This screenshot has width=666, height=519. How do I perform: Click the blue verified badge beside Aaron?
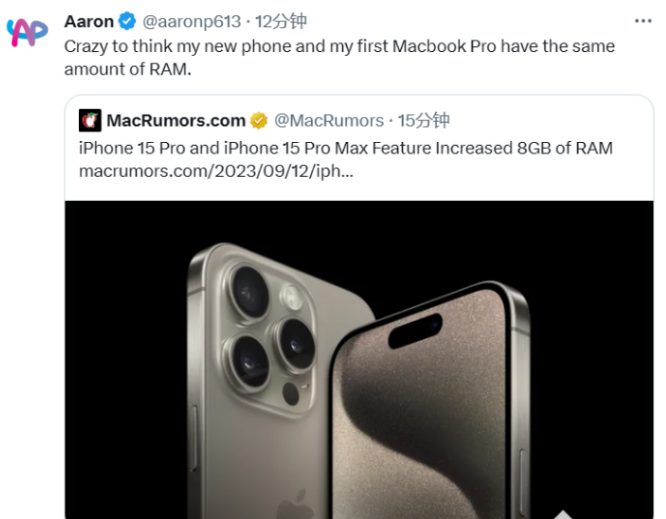coord(127,21)
